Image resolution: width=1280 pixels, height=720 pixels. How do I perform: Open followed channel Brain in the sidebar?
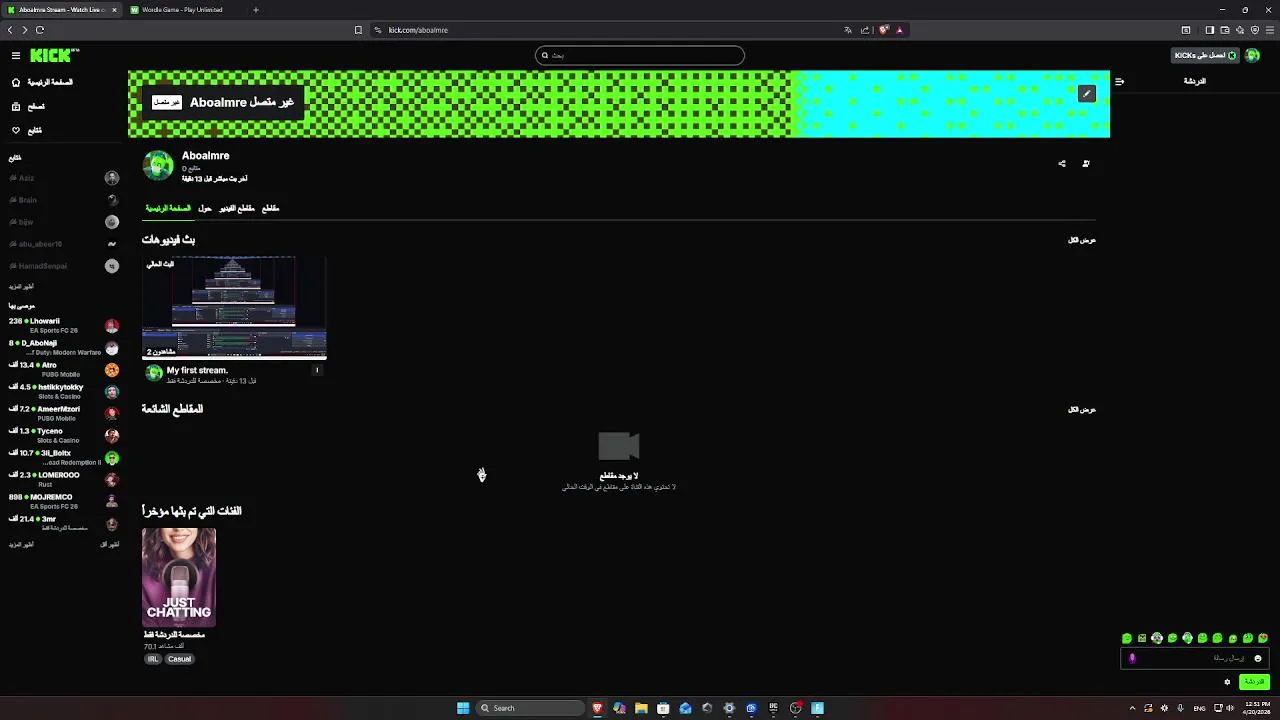[64, 200]
